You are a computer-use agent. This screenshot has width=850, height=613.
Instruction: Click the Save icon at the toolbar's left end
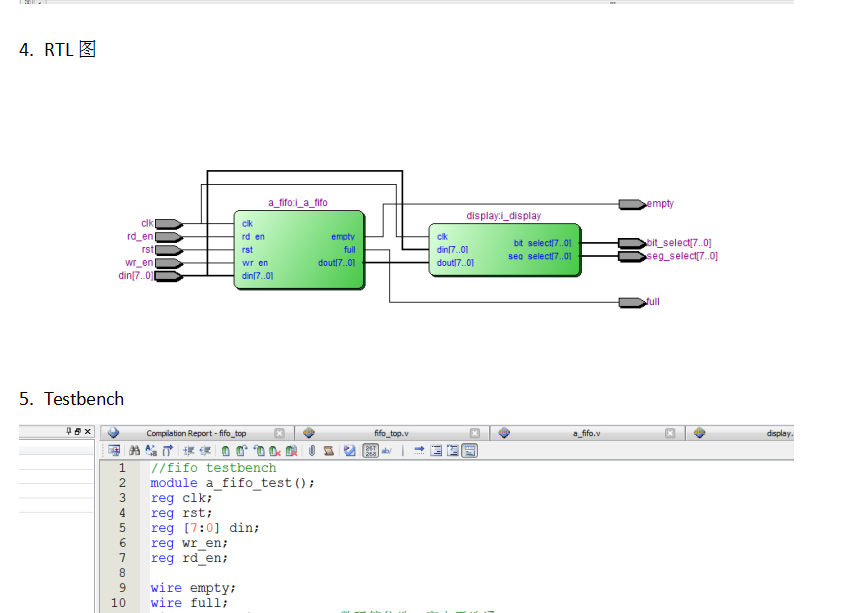(x=113, y=449)
